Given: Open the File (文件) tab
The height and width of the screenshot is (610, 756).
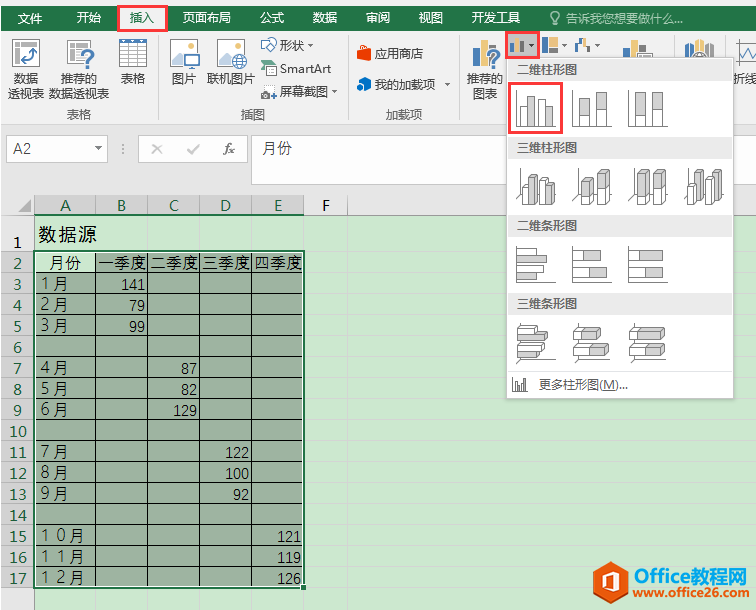Looking at the screenshot, I should [30, 18].
